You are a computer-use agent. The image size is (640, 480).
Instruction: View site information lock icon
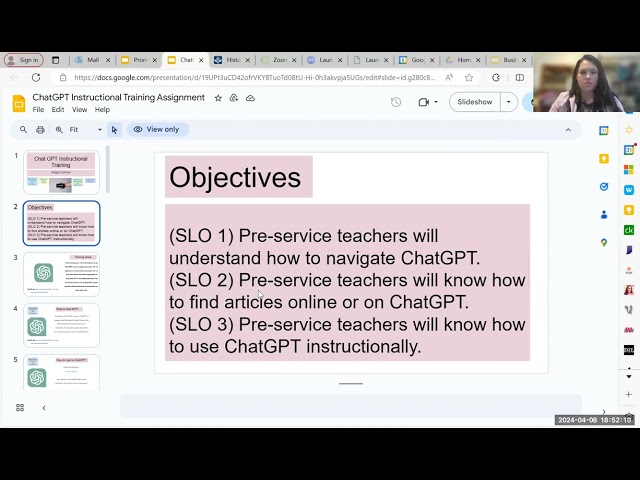[62, 78]
